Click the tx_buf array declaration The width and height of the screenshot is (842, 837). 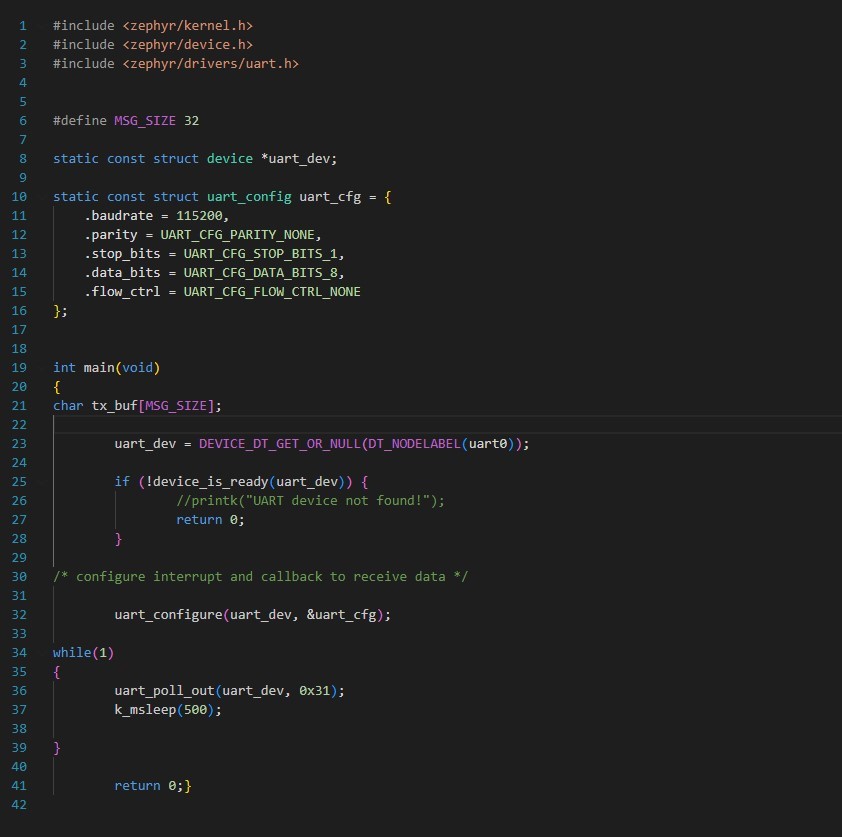(x=137, y=406)
